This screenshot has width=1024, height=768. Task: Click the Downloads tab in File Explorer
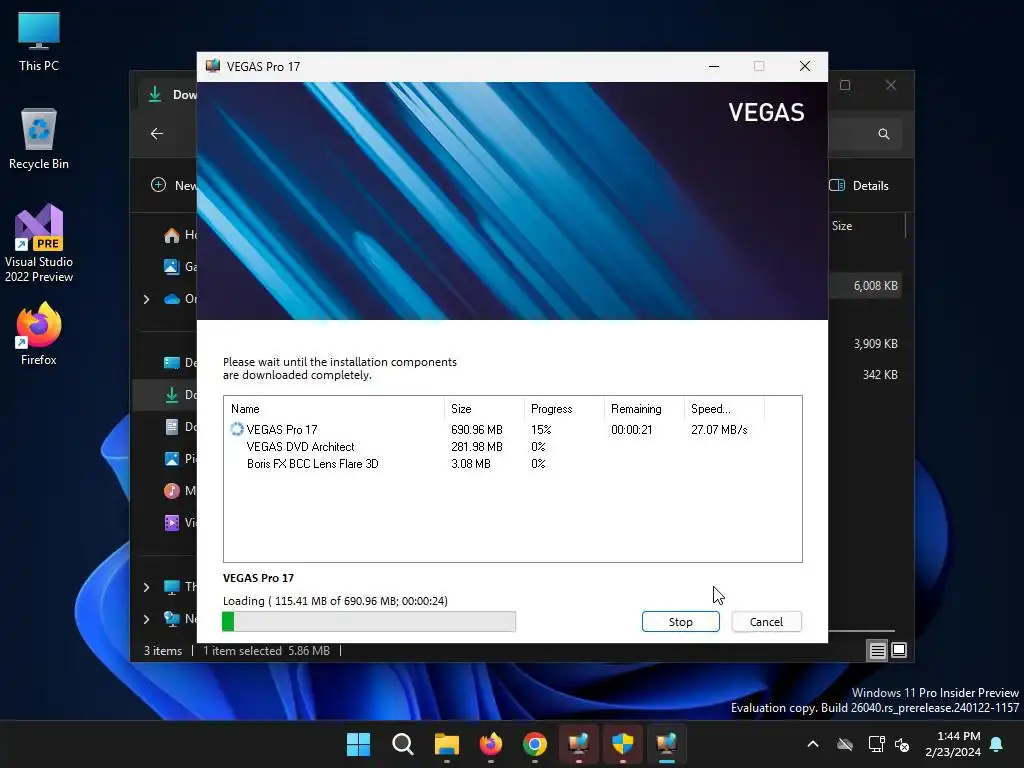coord(168,95)
